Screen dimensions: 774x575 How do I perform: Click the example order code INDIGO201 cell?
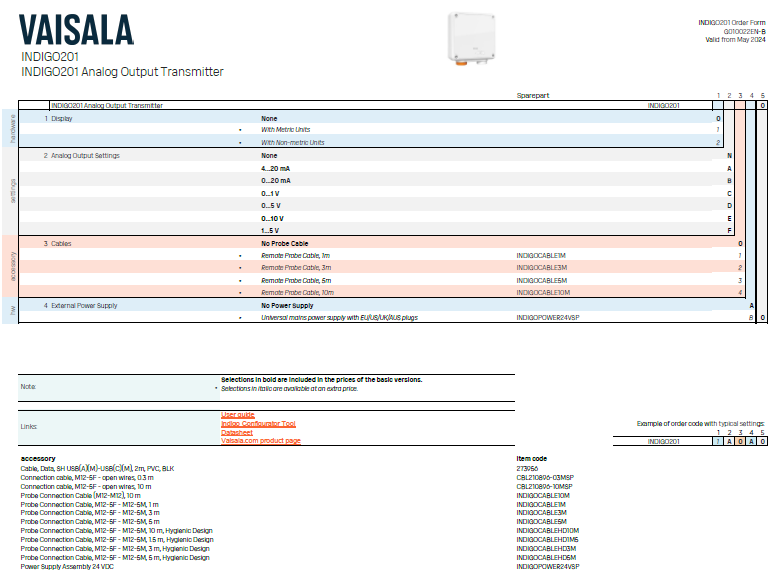tap(663, 441)
